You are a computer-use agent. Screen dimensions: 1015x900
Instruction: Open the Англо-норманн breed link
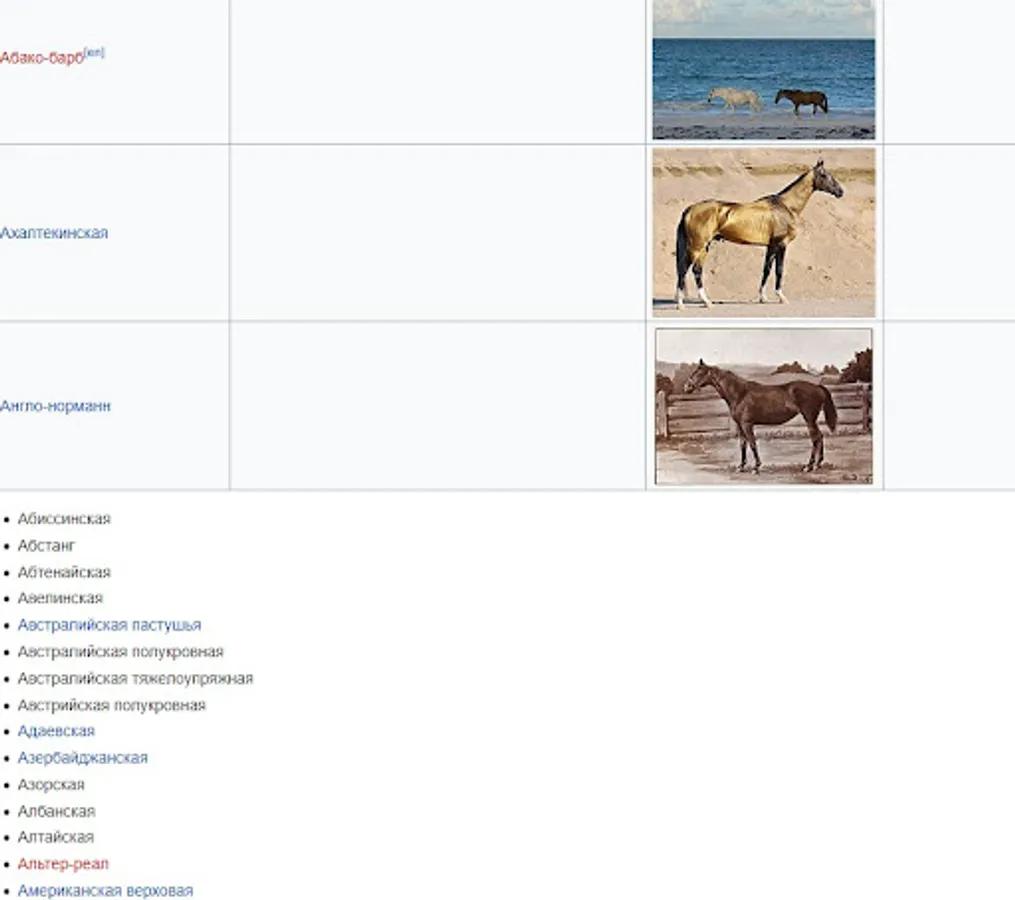[x=55, y=406]
